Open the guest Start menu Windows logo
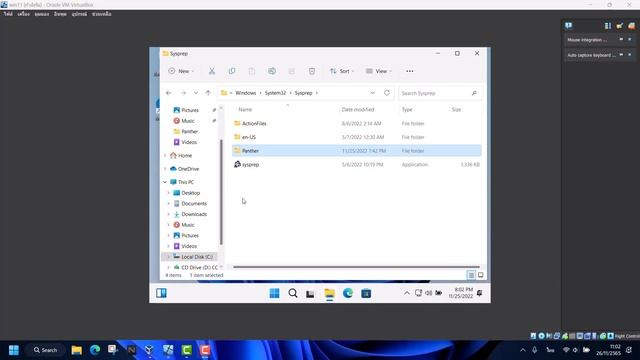 (274, 293)
